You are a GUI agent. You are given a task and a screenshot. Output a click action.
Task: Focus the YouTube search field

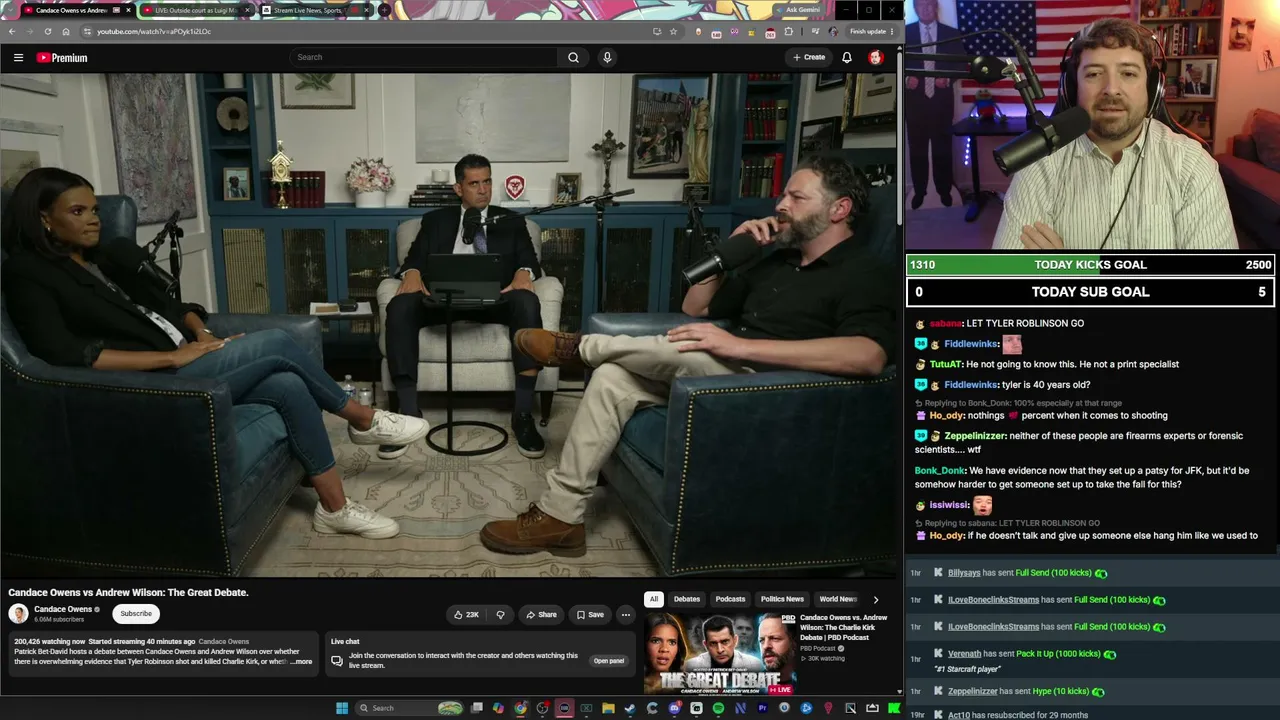click(x=424, y=57)
